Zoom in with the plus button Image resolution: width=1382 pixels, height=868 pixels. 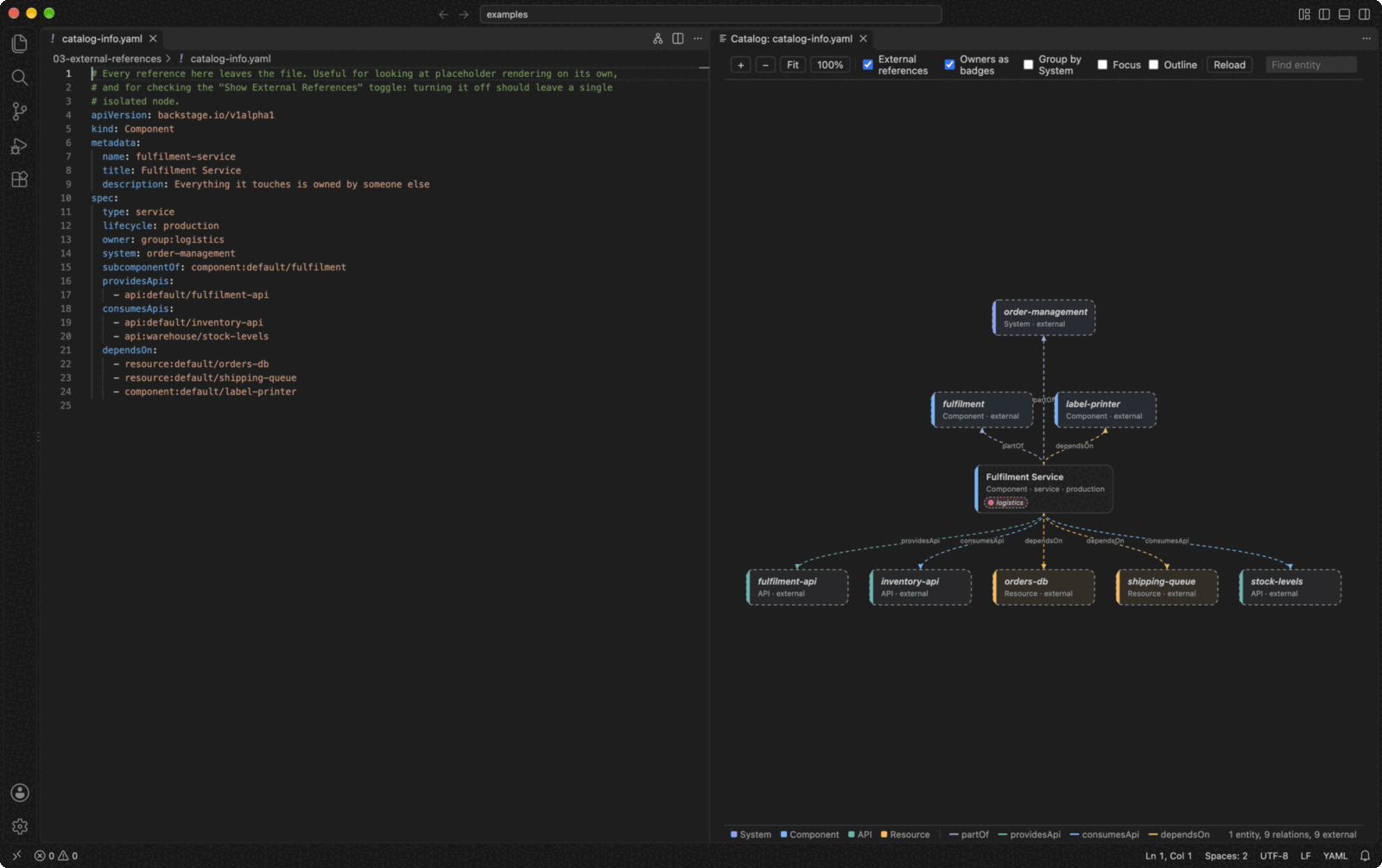740,65
